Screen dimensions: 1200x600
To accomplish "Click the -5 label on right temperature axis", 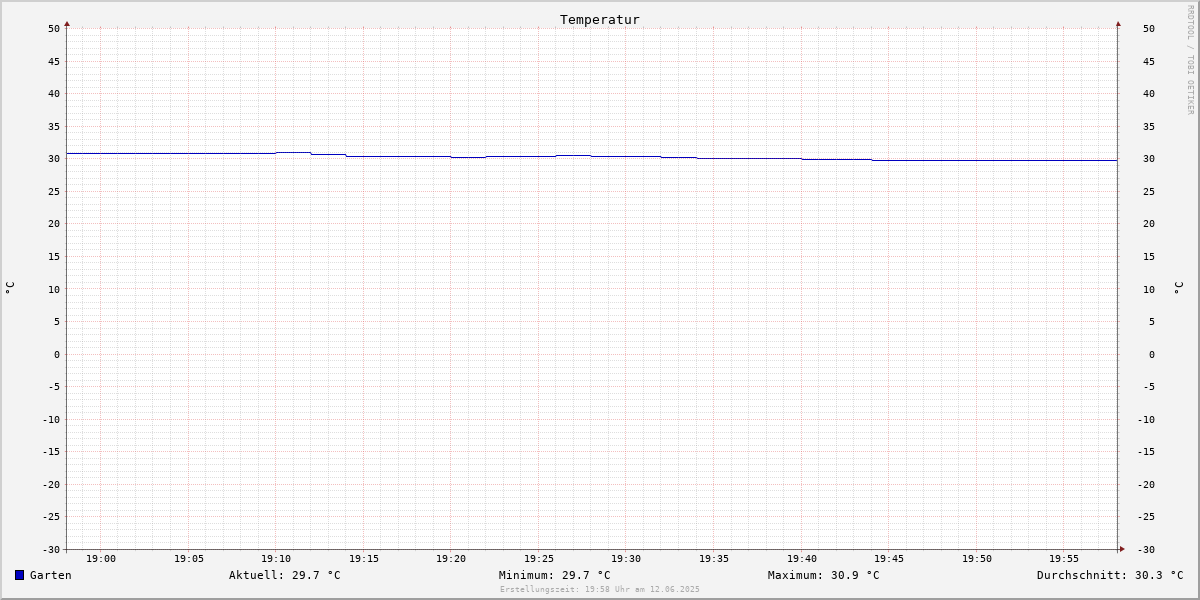I will [x=1149, y=386].
